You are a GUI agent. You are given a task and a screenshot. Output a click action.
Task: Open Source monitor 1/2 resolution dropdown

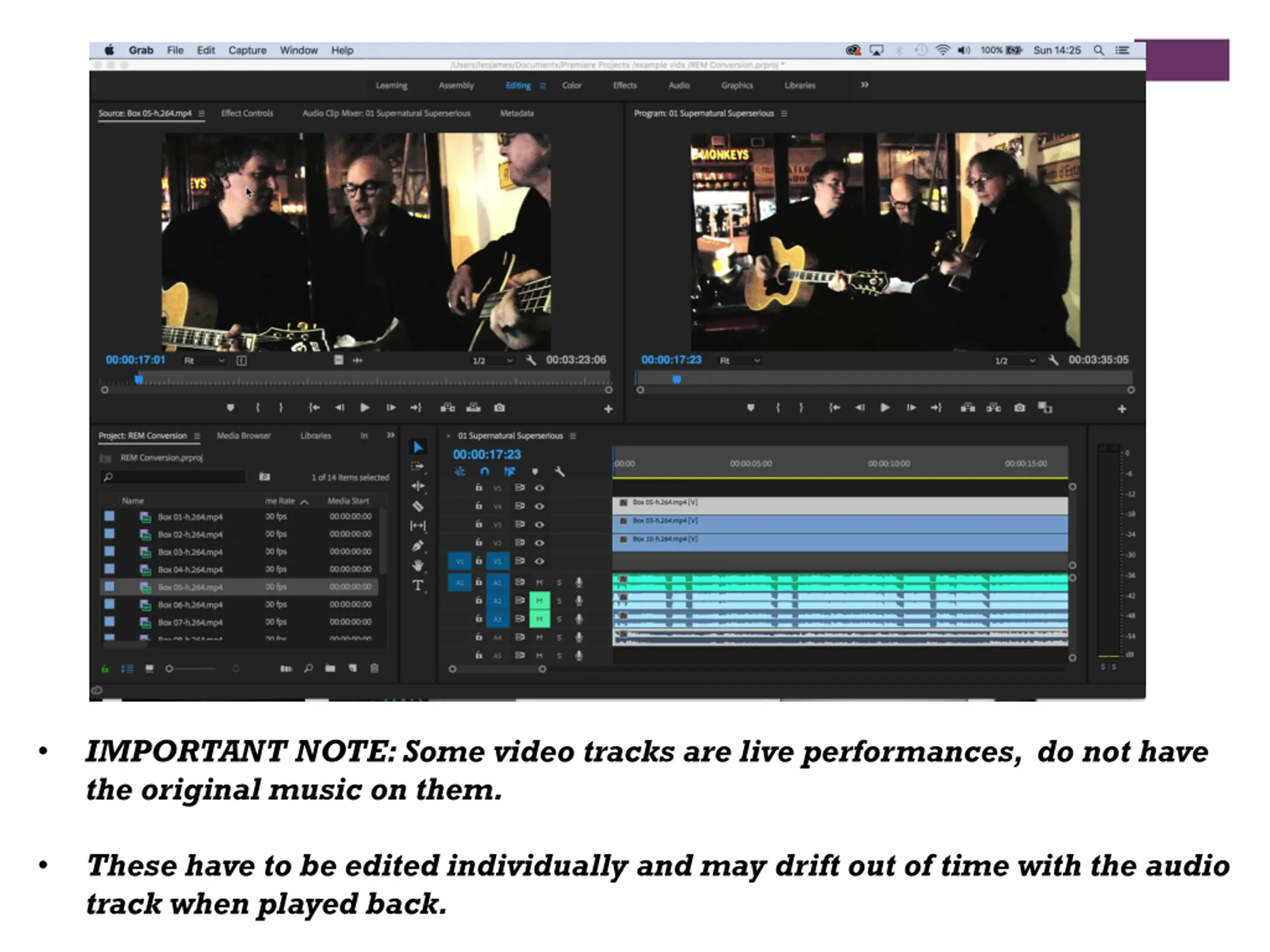pos(492,360)
